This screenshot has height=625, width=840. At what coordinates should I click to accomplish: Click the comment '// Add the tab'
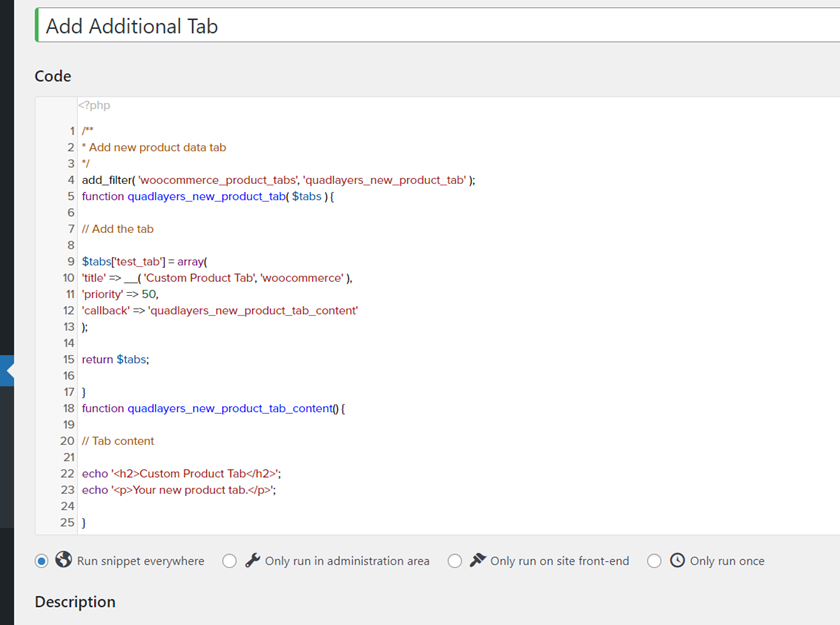(117, 229)
